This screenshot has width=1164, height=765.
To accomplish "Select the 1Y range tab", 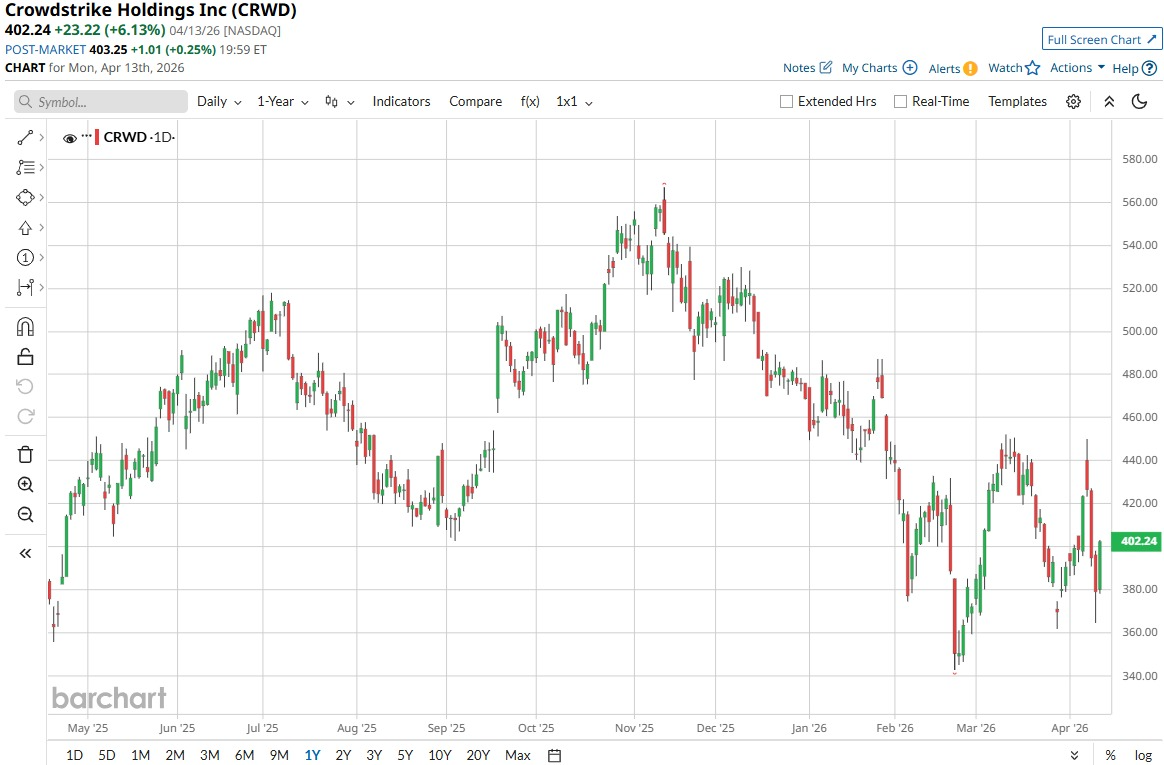I will click(313, 755).
